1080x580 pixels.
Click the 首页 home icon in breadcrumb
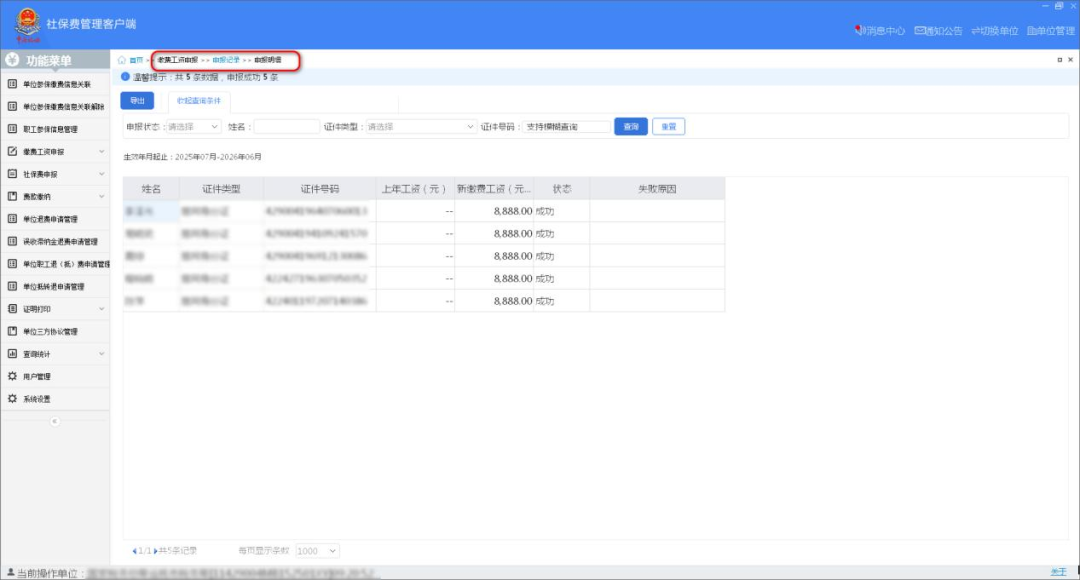[x=122, y=61]
